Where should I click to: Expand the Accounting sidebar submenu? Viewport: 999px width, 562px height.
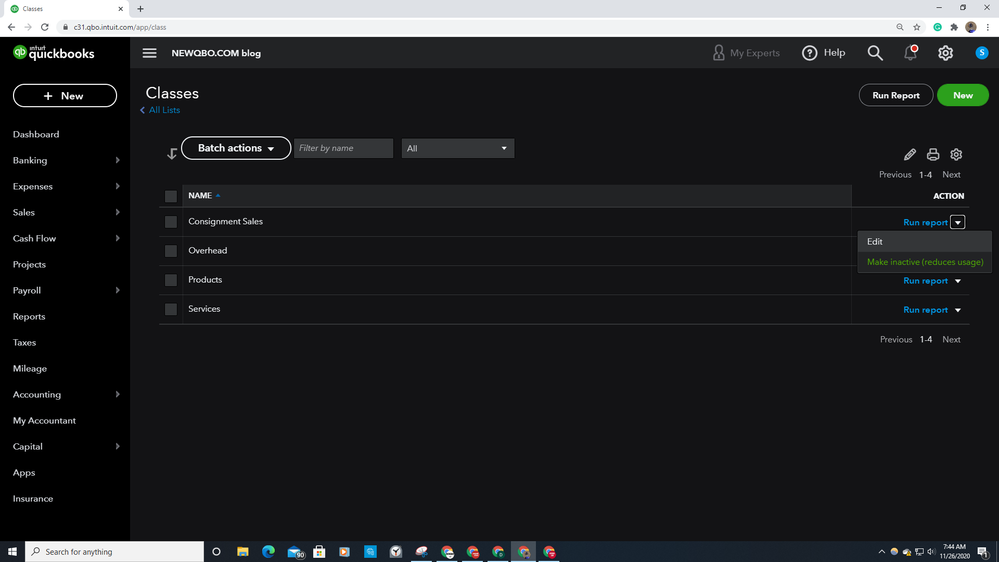pos(117,394)
